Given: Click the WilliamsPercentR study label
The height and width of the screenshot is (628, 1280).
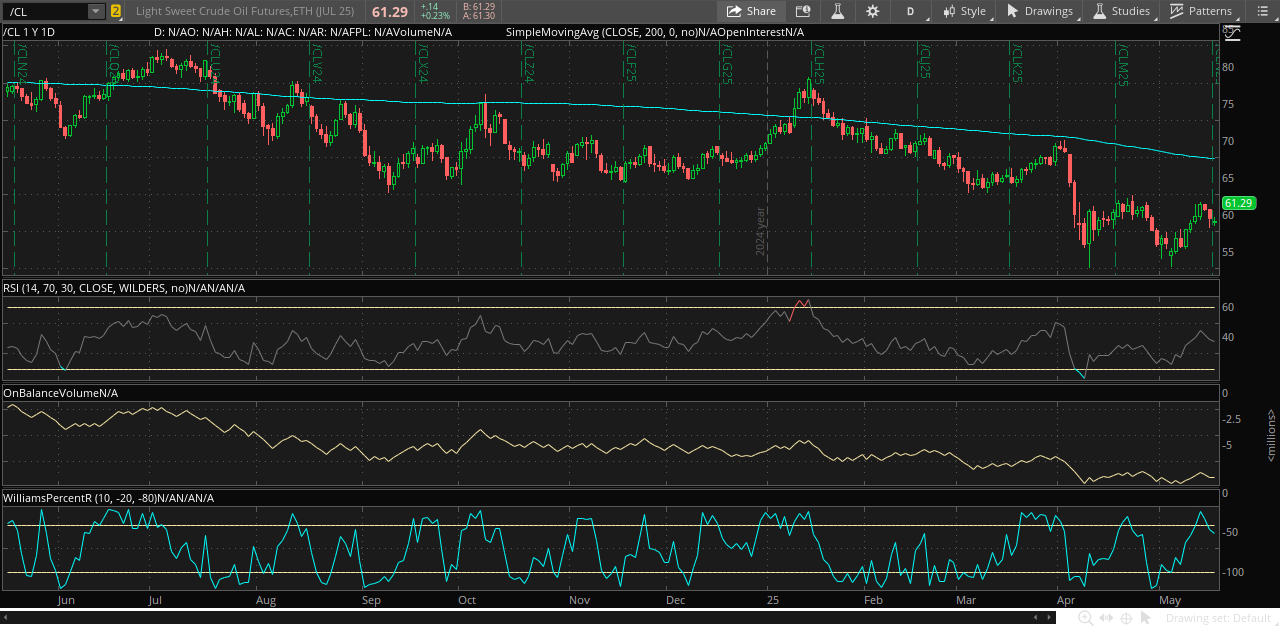Looking at the screenshot, I should 108,497.
